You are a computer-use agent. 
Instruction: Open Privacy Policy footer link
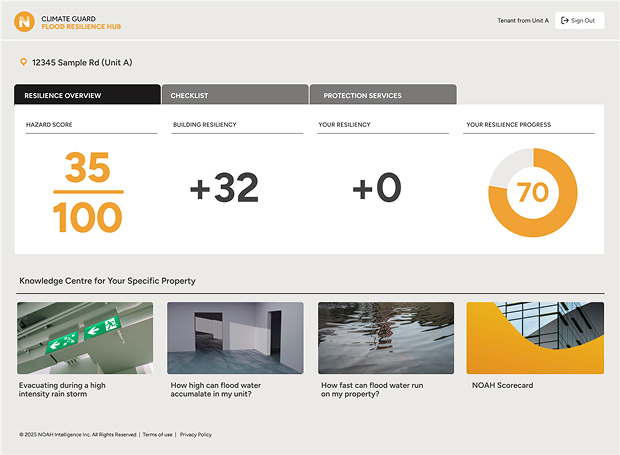(x=196, y=435)
